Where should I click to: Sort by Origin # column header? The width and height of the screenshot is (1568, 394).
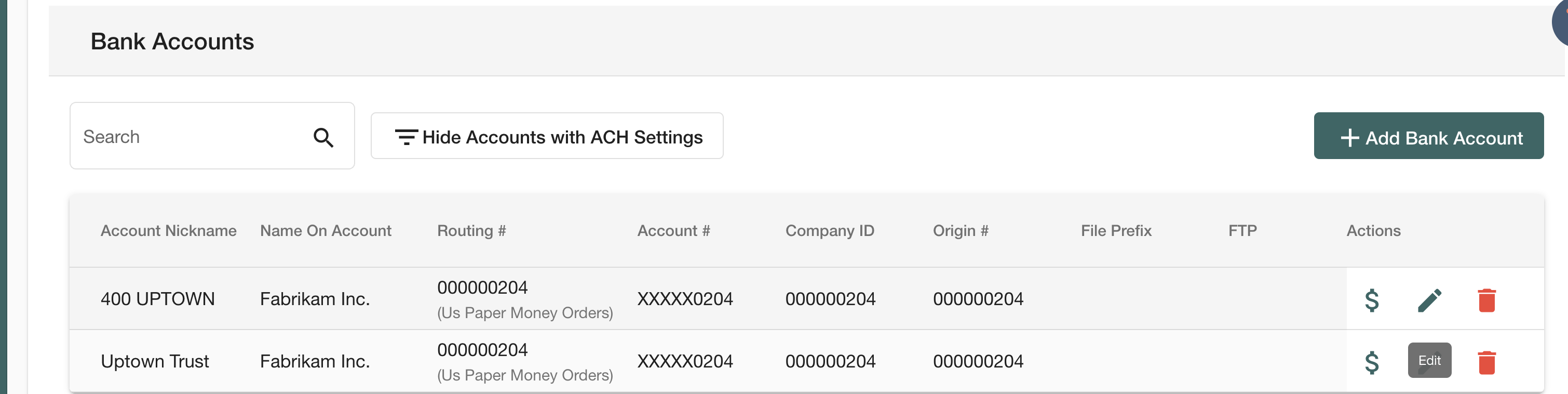click(x=961, y=231)
